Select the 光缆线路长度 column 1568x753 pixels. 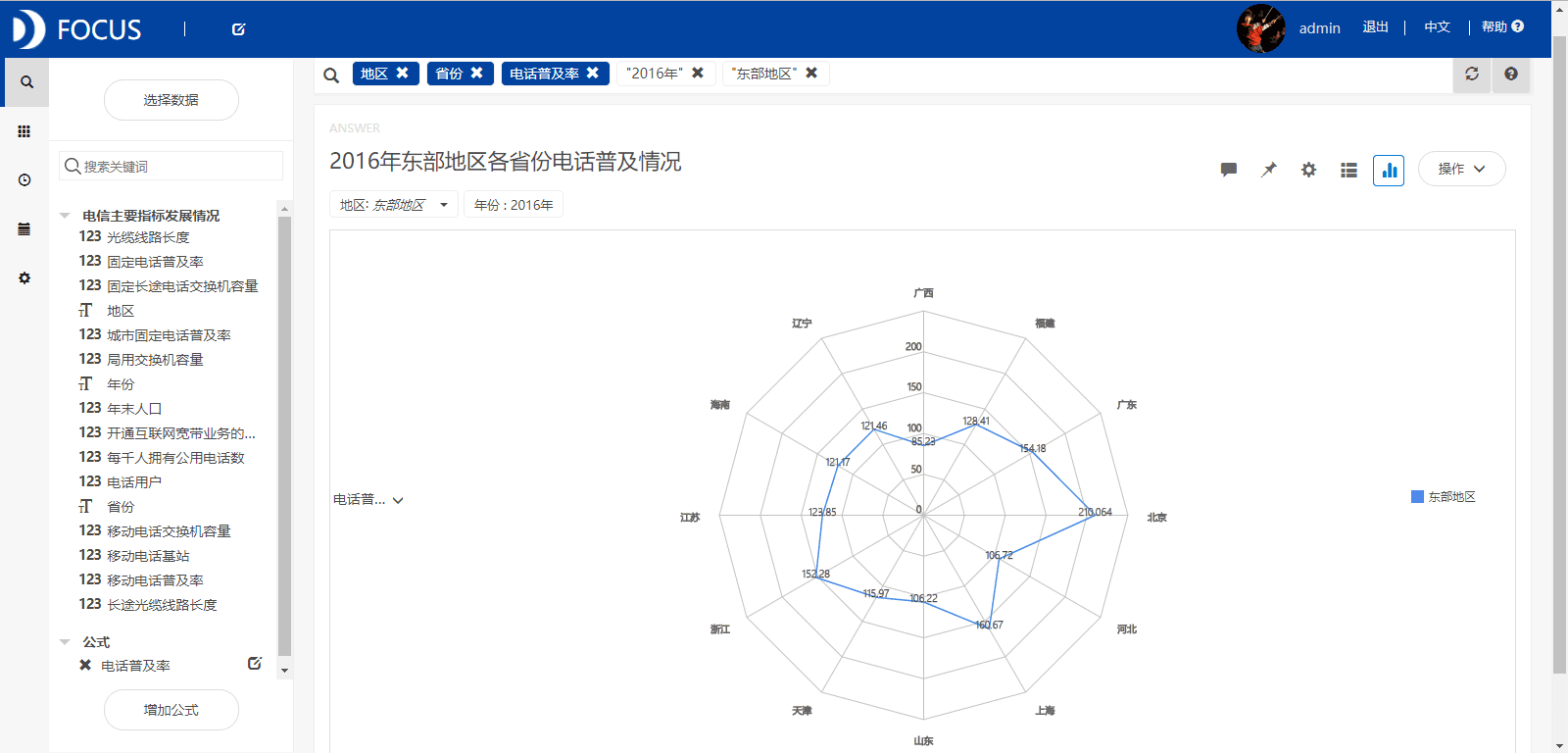[x=148, y=237]
